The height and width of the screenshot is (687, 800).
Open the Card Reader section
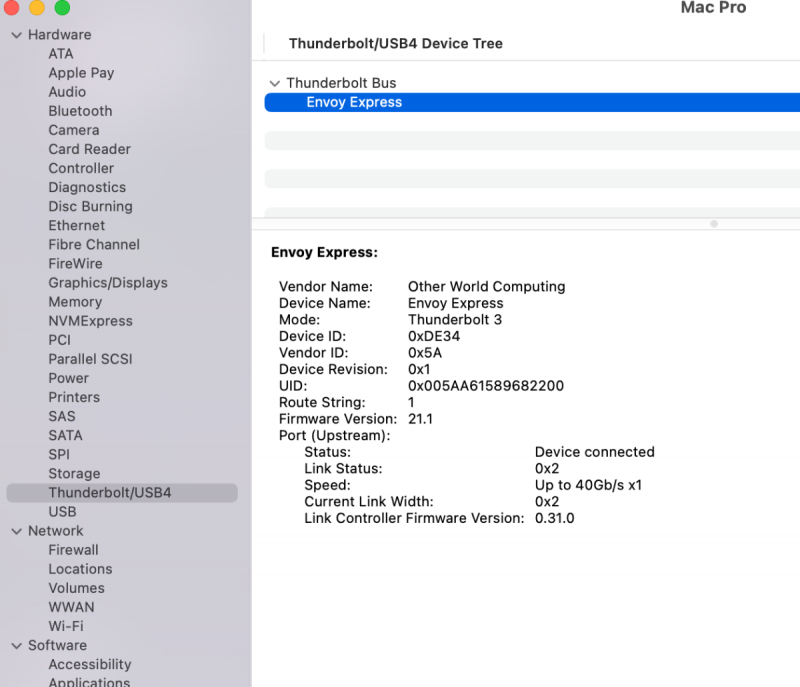pyautogui.click(x=89, y=149)
